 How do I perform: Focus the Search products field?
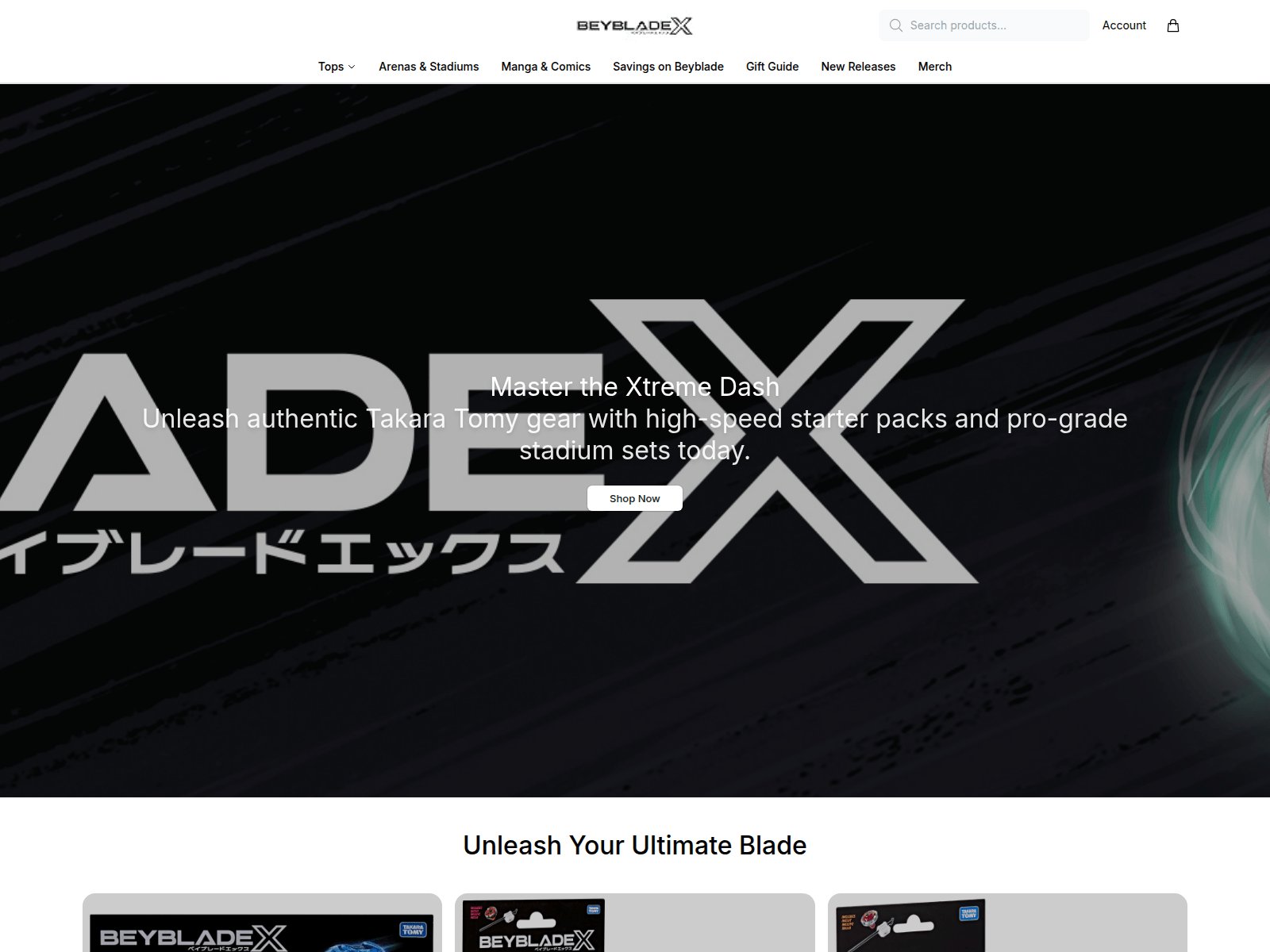click(984, 25)
